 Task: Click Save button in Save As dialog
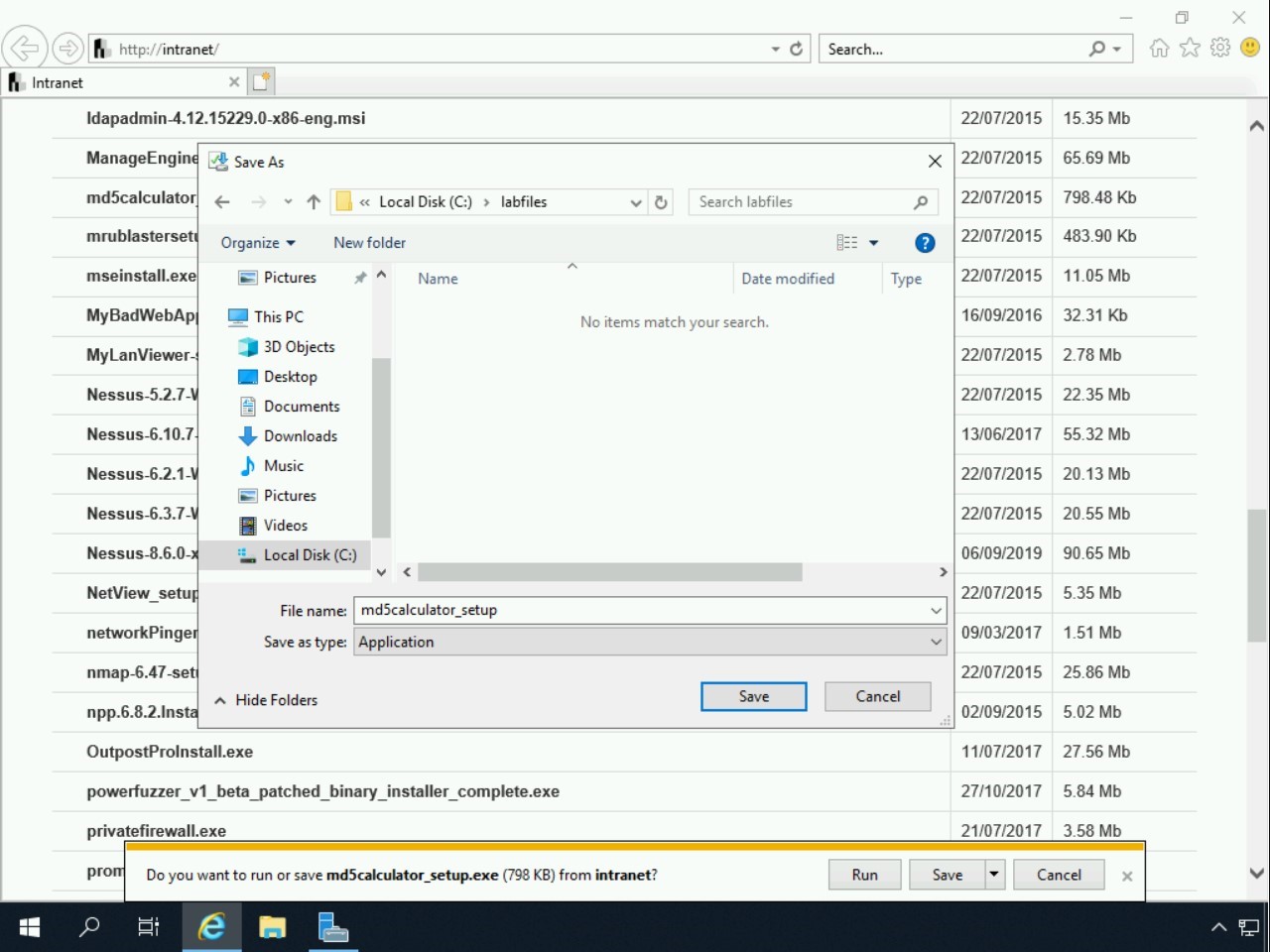tap(753, 697)
